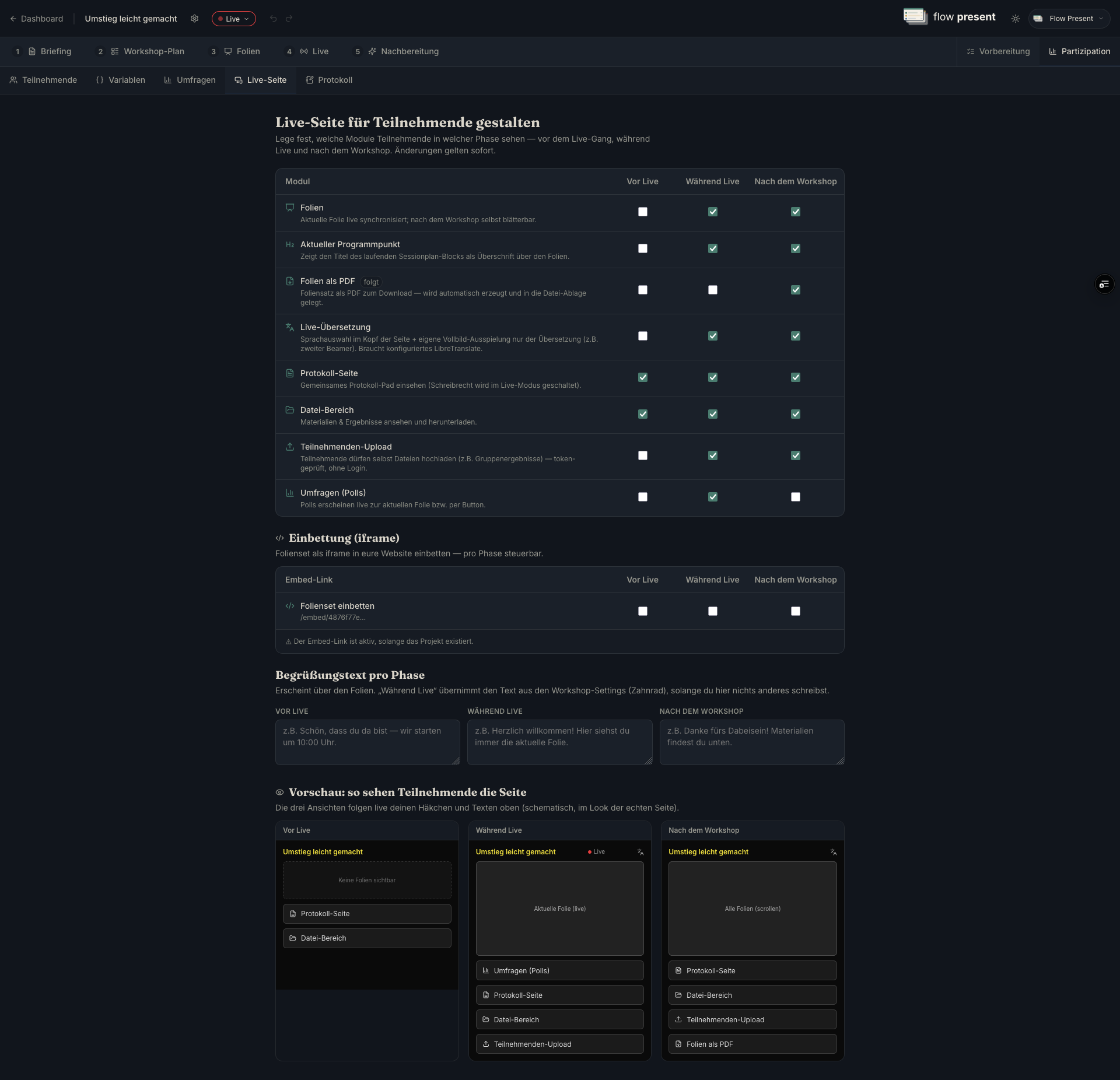Enable Folienset einbetten Während Live
This screenshot has height=1080, width=1120.
(713, 611)
